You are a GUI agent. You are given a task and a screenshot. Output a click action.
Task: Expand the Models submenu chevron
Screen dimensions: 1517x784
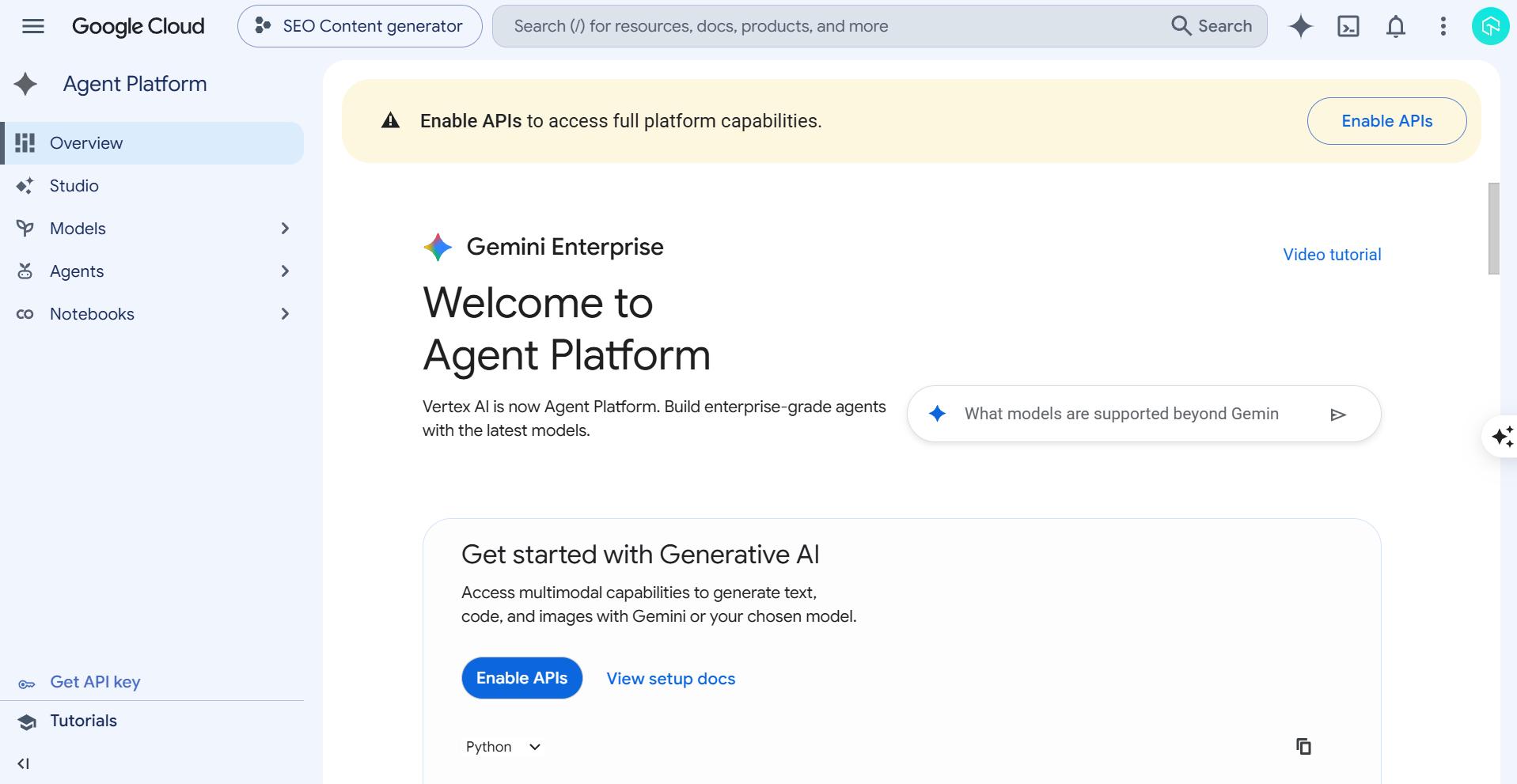285,229
